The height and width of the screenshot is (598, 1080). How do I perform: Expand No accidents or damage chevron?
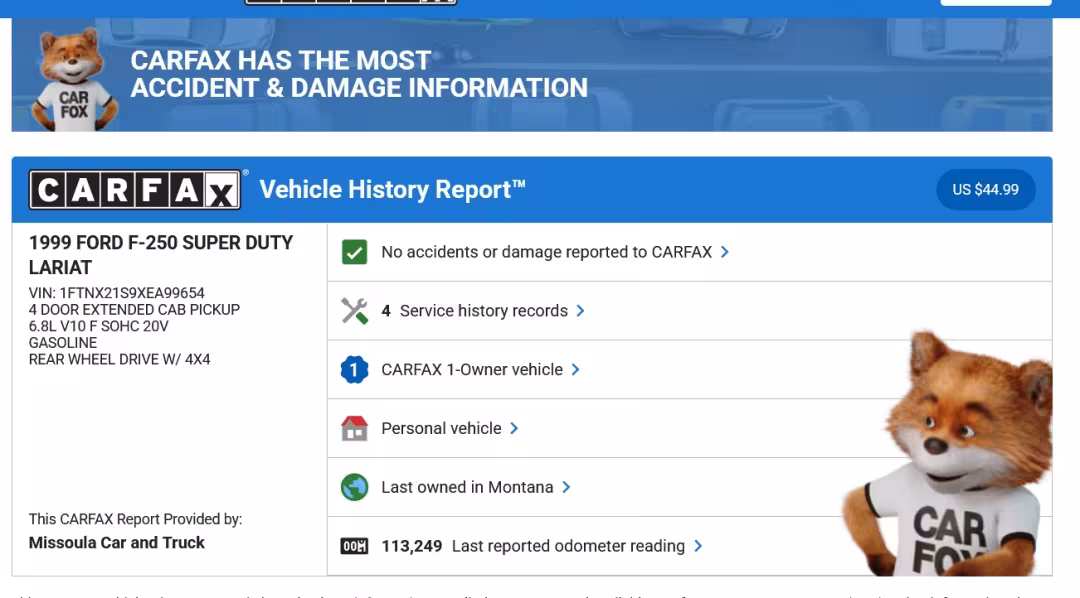(725, 252)
